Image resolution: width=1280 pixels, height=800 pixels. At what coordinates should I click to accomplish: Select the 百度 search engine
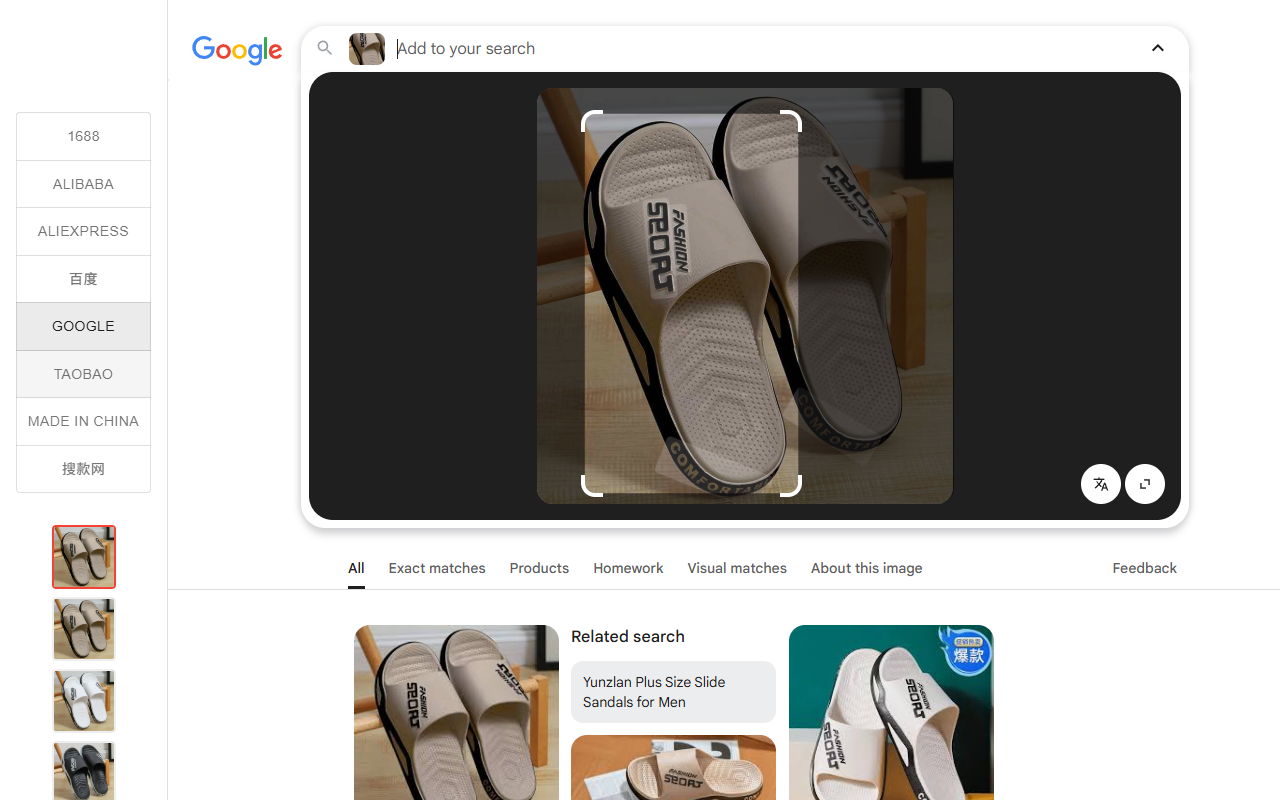[83, 279]
